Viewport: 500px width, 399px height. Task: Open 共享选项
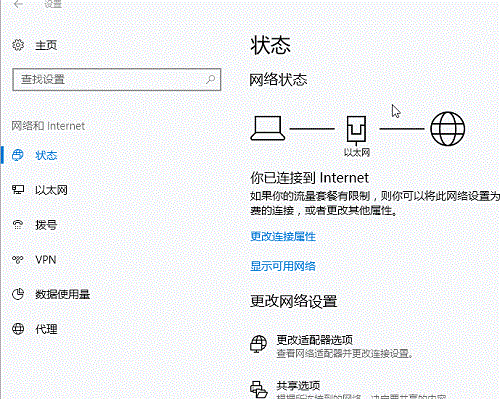298,386
